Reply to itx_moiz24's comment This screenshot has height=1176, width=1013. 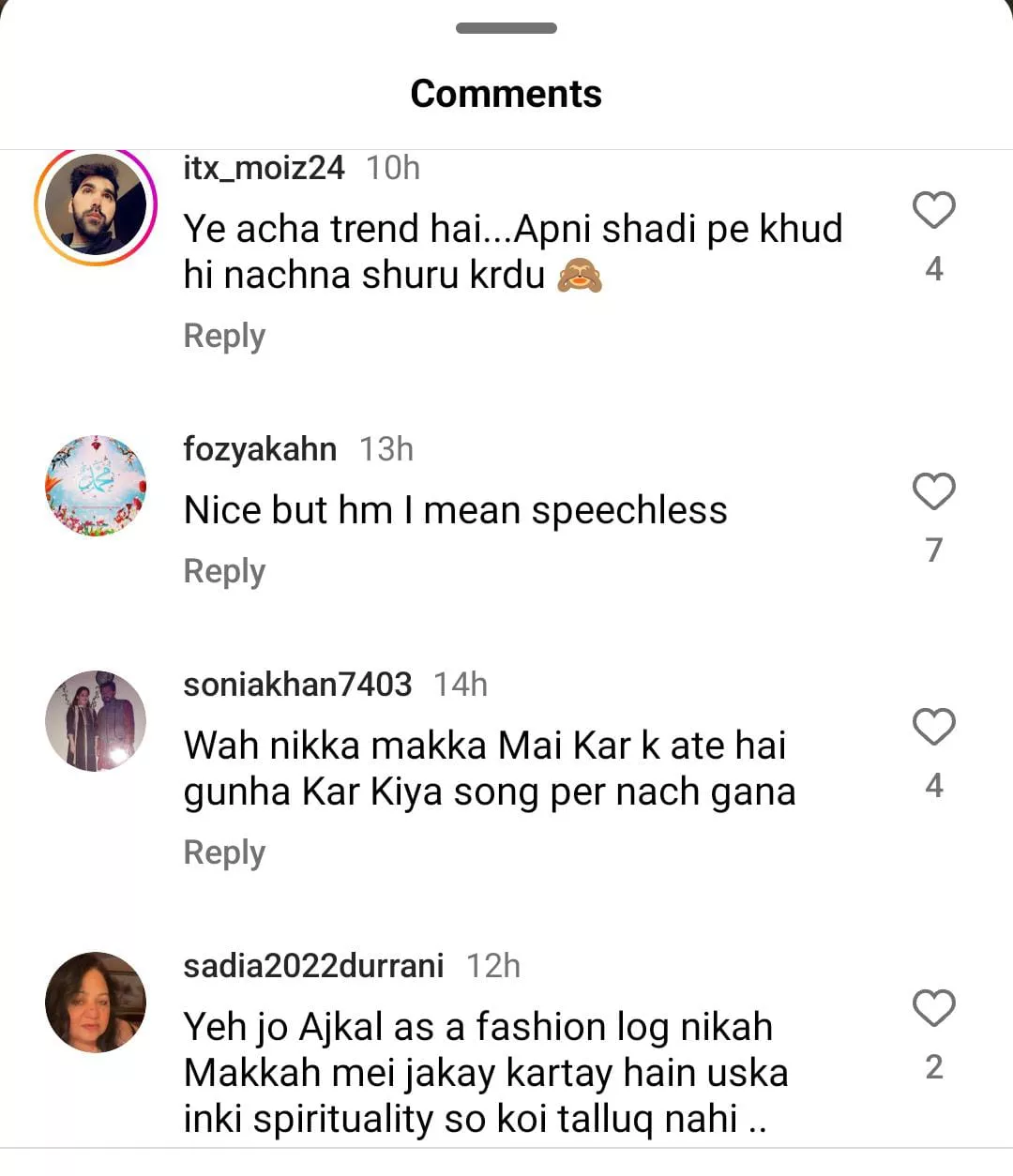[x=224, y=336]
